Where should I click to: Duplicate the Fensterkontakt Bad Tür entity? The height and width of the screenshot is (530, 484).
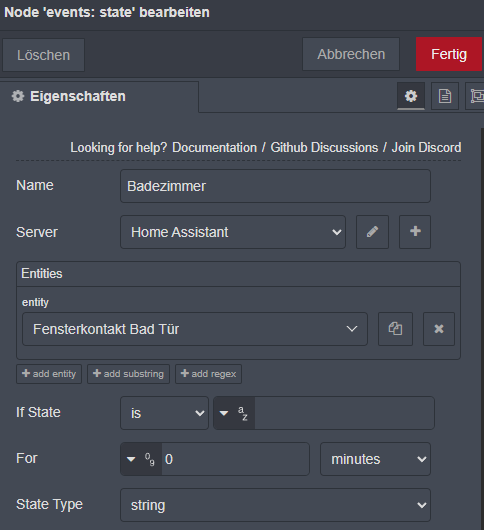pyautogui.click(x=395, y=329)
